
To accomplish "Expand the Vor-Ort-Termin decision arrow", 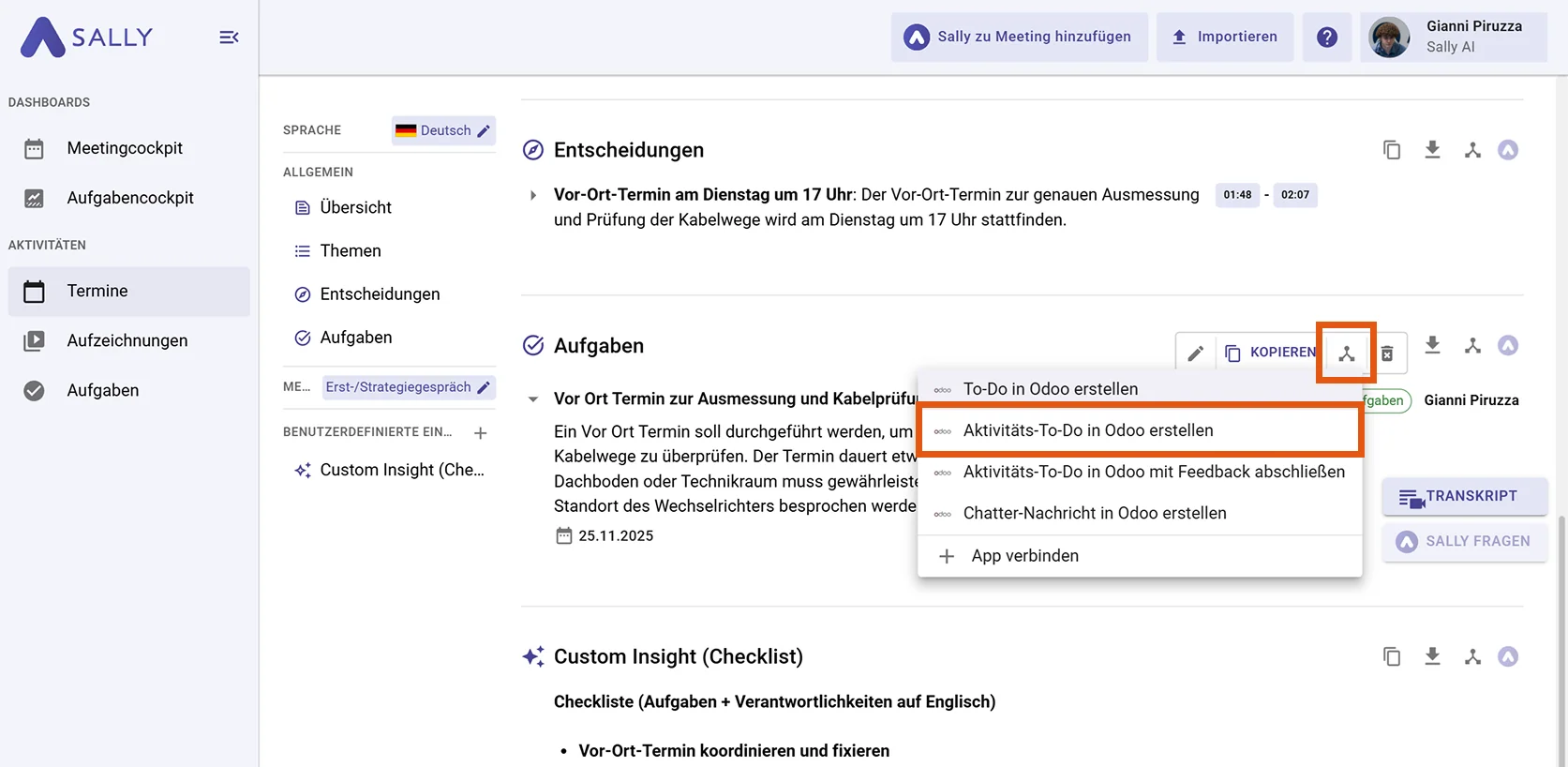I will click(533, 195).
